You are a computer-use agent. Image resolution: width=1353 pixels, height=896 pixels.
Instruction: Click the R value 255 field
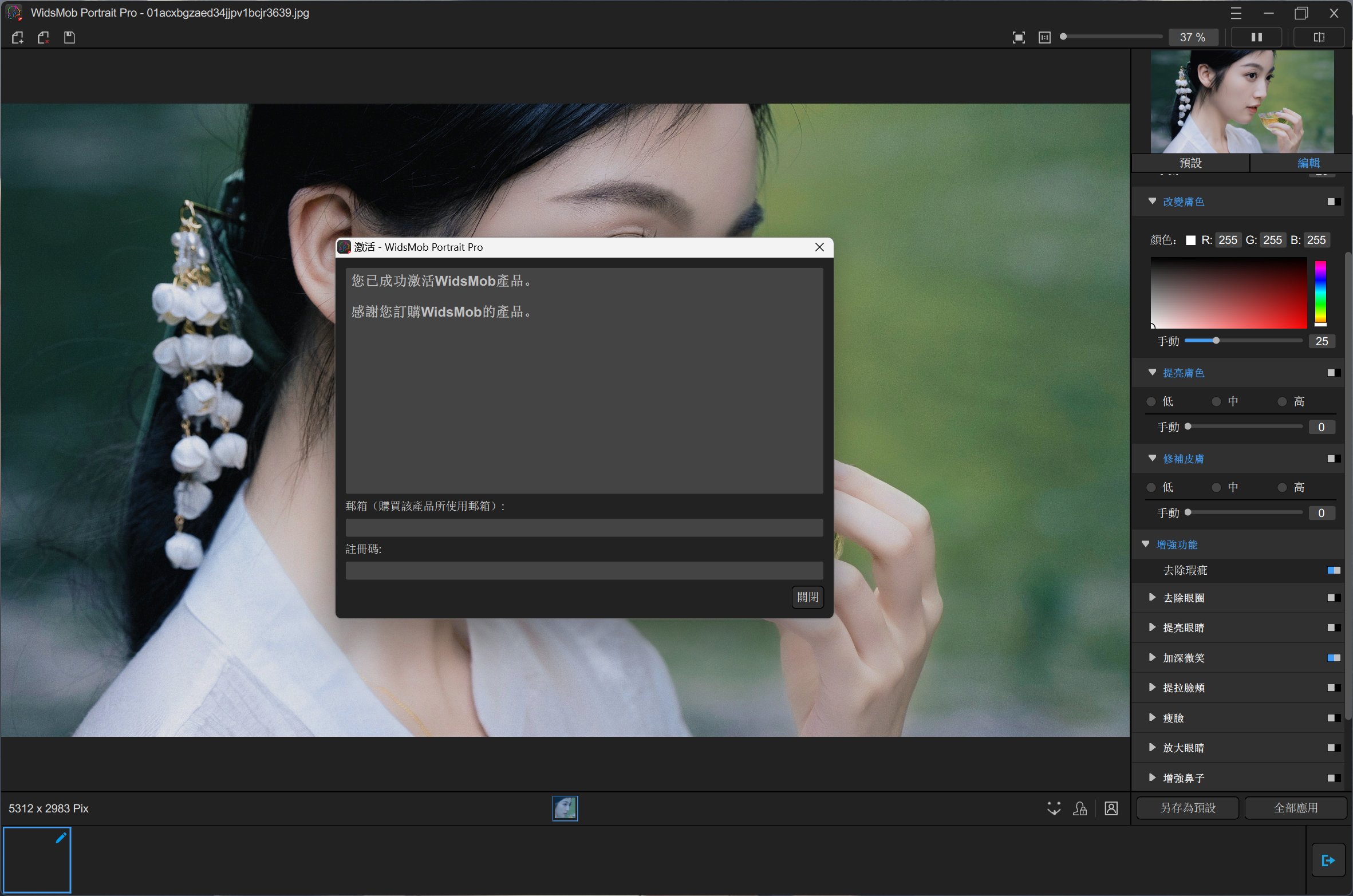(1228, 240)
